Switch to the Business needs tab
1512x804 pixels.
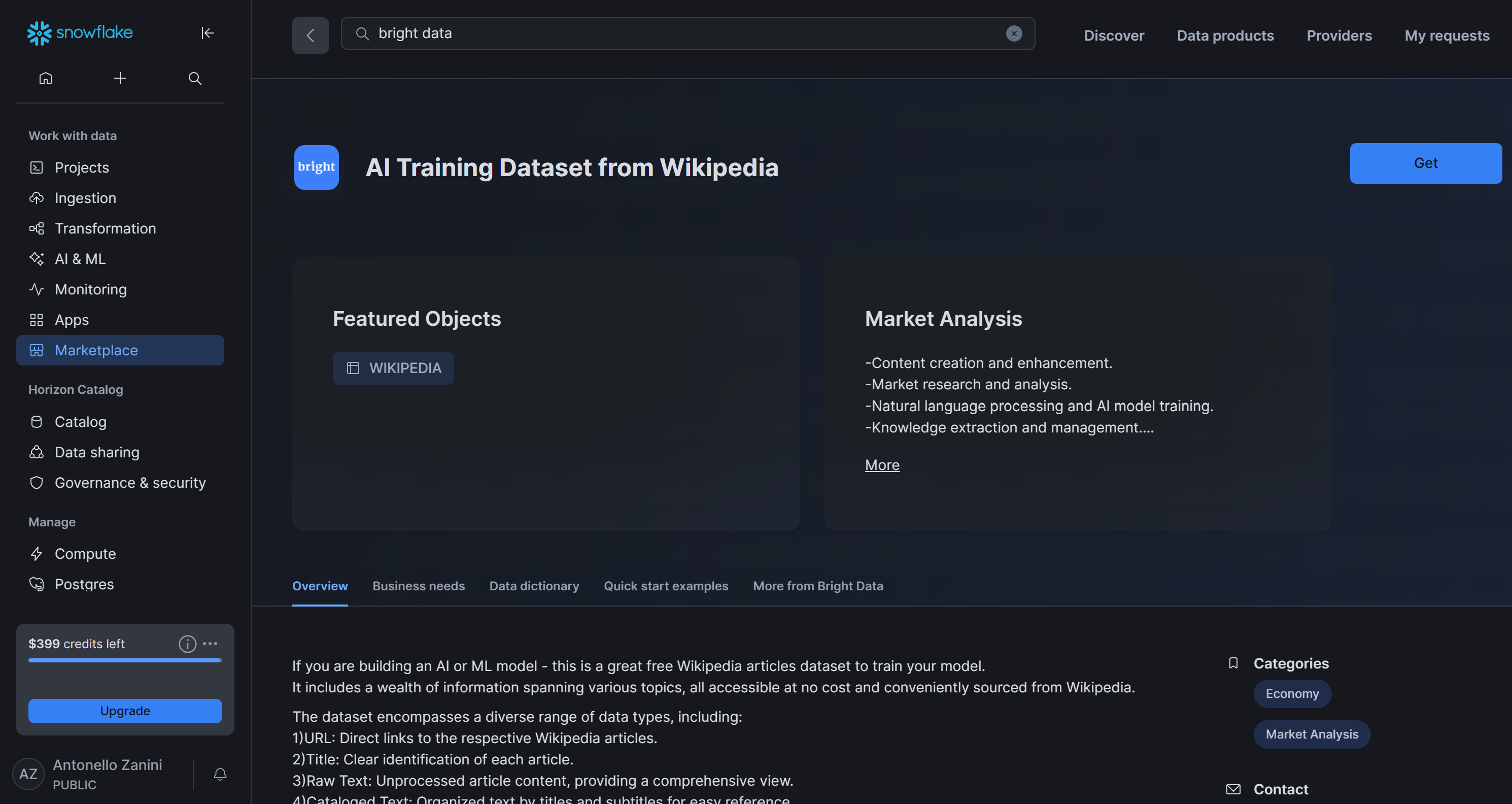click(419, 586)
